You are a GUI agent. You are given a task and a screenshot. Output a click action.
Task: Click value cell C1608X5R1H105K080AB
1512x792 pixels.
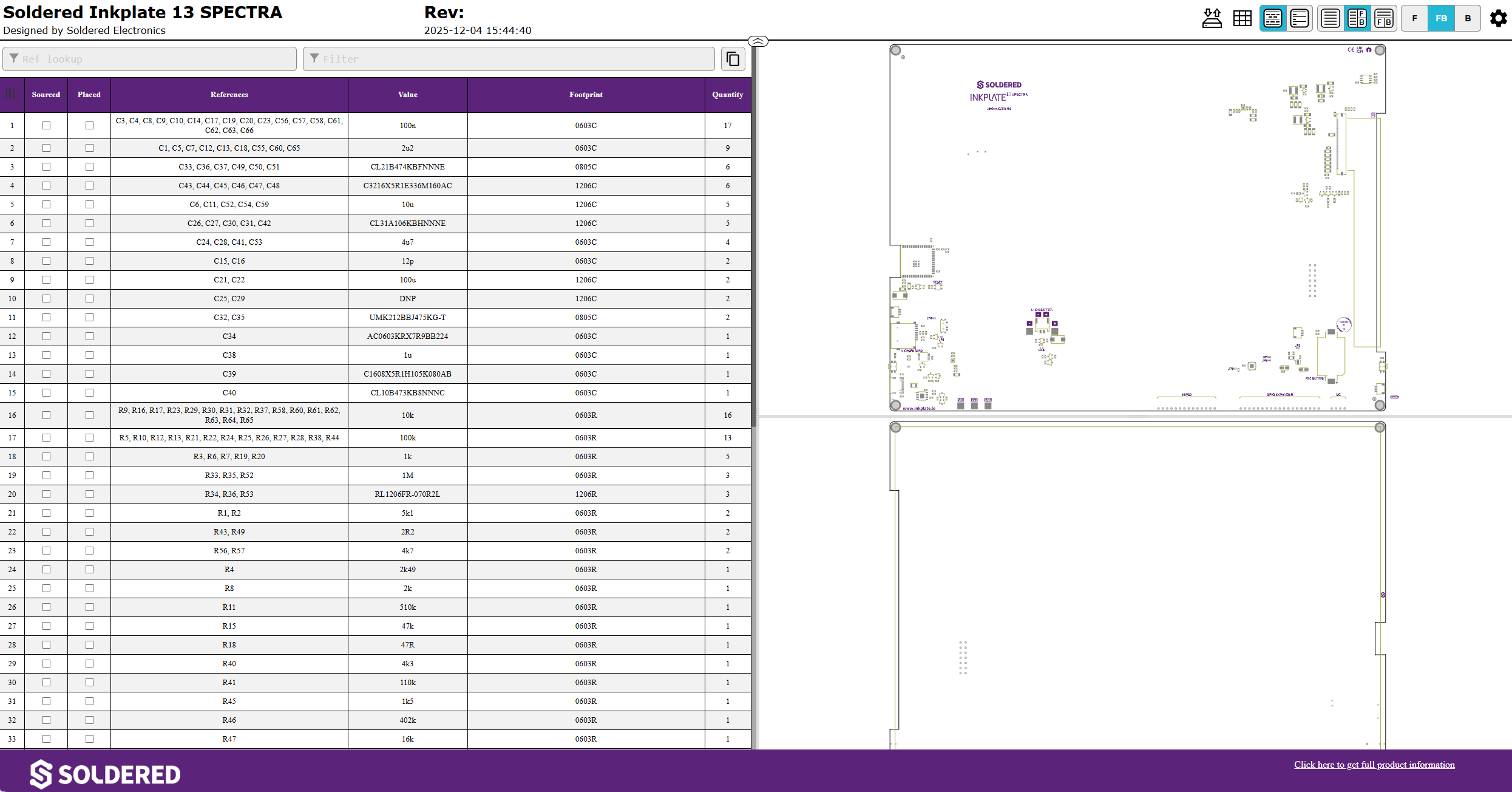408,374
